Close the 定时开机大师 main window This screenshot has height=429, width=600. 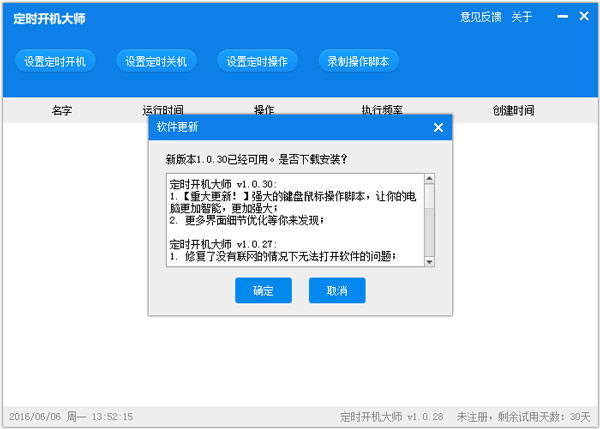[583, 17]
